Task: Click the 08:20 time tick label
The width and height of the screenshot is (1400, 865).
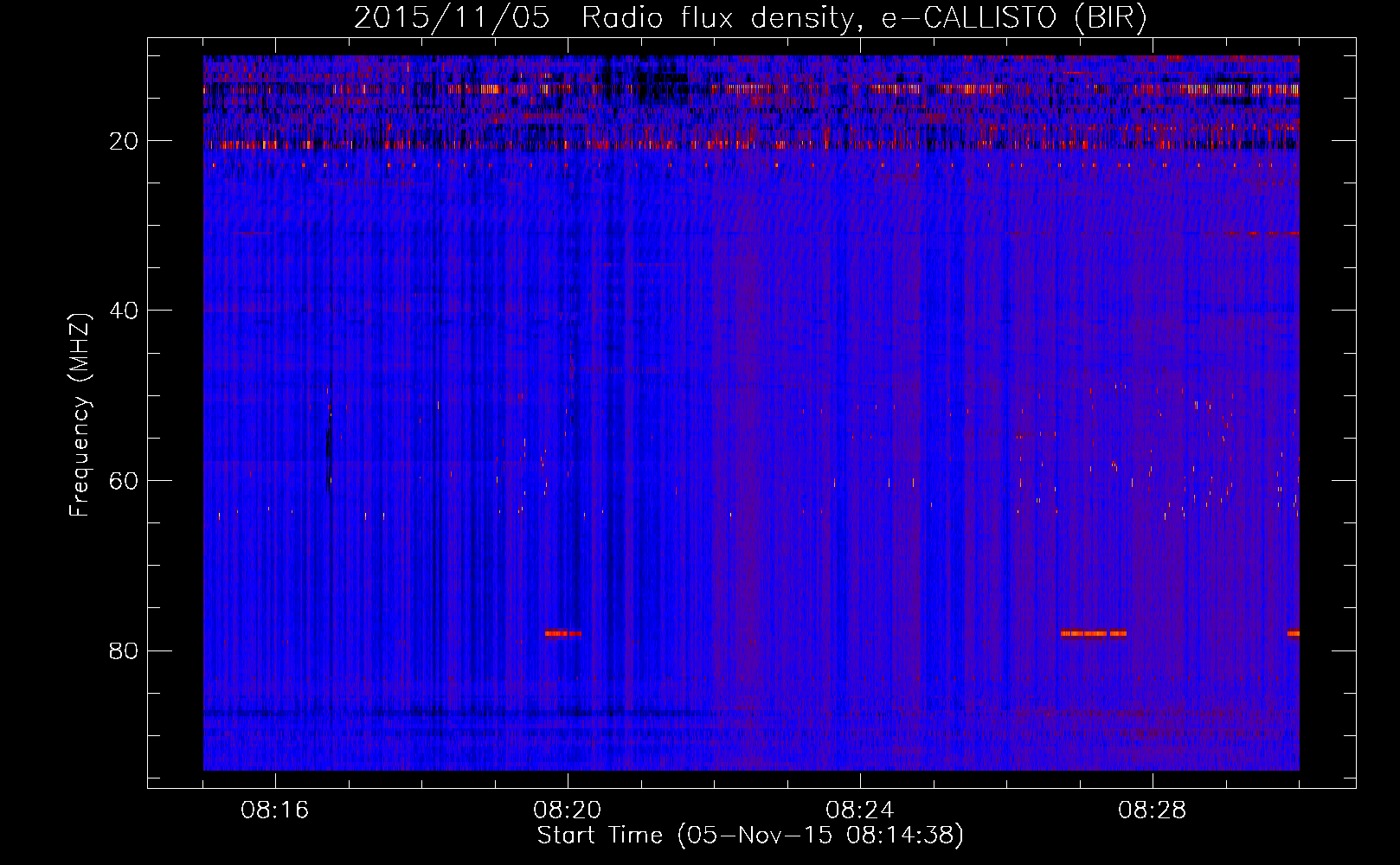Action: (568, 811)
